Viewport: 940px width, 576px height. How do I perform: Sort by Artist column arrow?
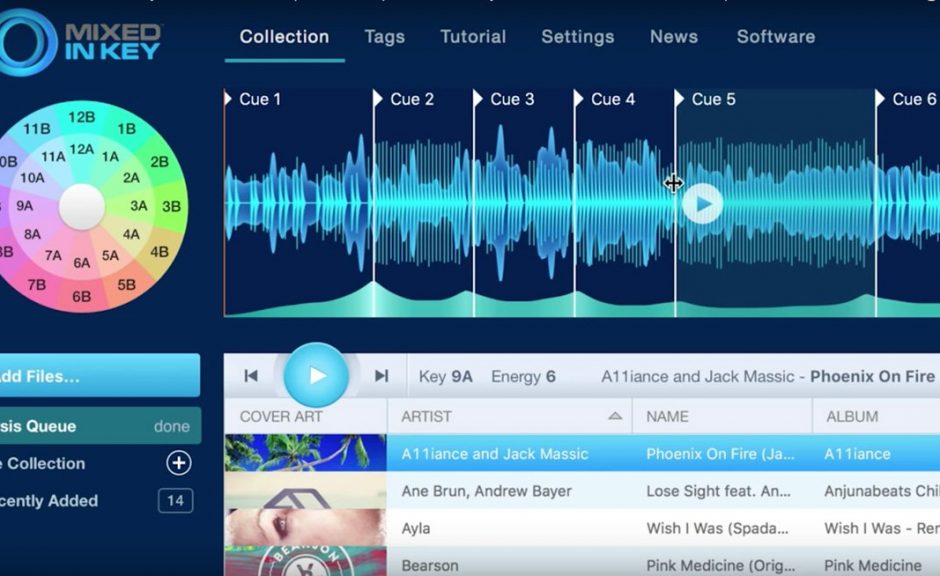615,416
